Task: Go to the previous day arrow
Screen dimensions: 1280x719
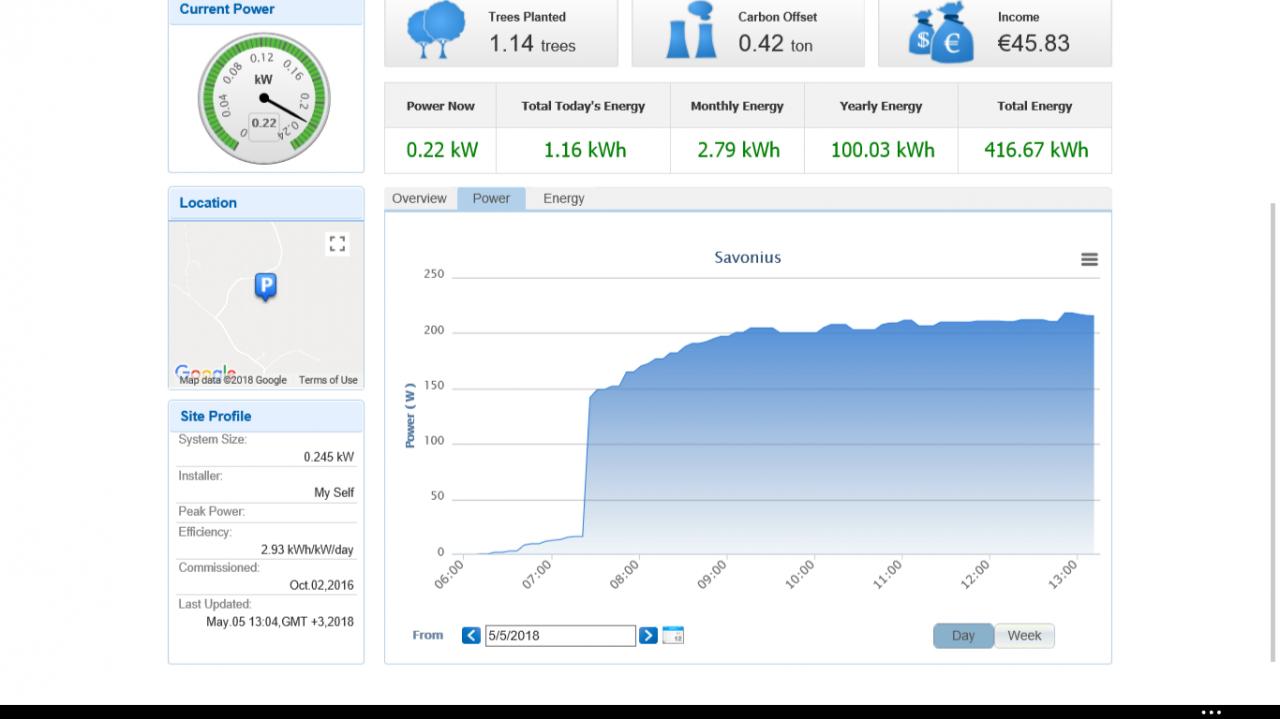Action: [x=471, y=635]
